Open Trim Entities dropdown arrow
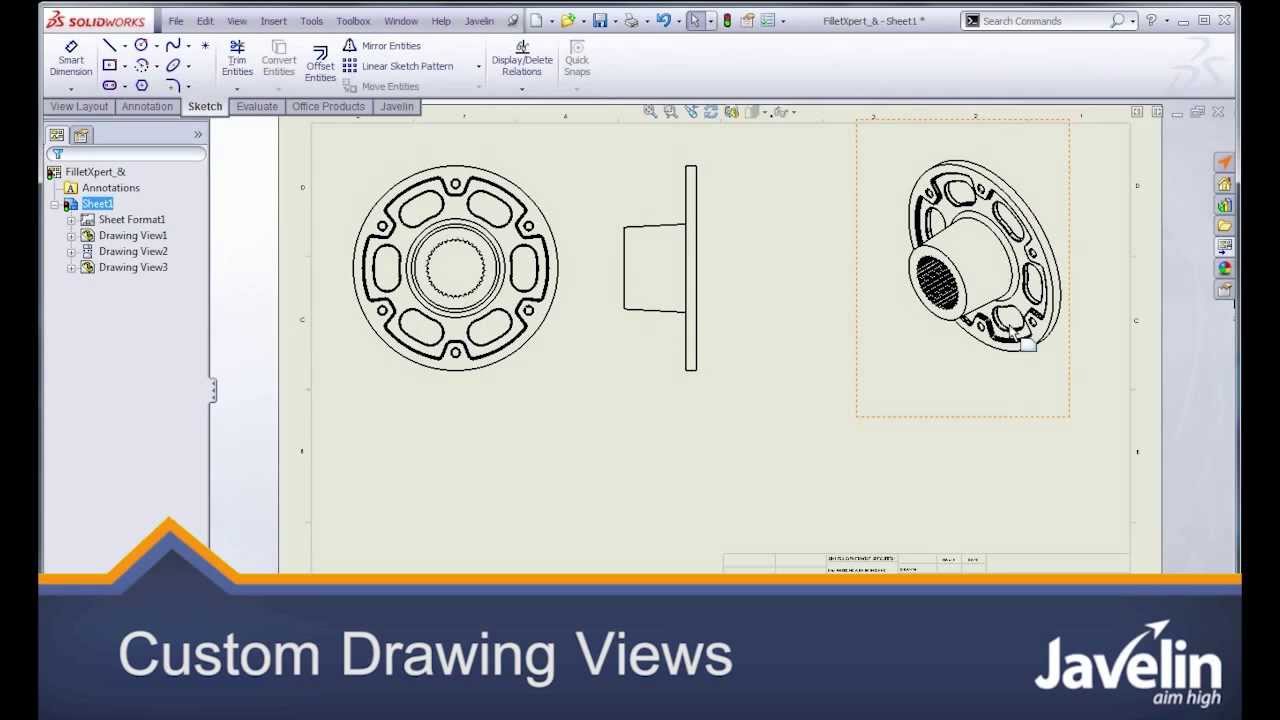Viewport: 1280px width, 720px height. pyautogui.click(x=237, y=88)
